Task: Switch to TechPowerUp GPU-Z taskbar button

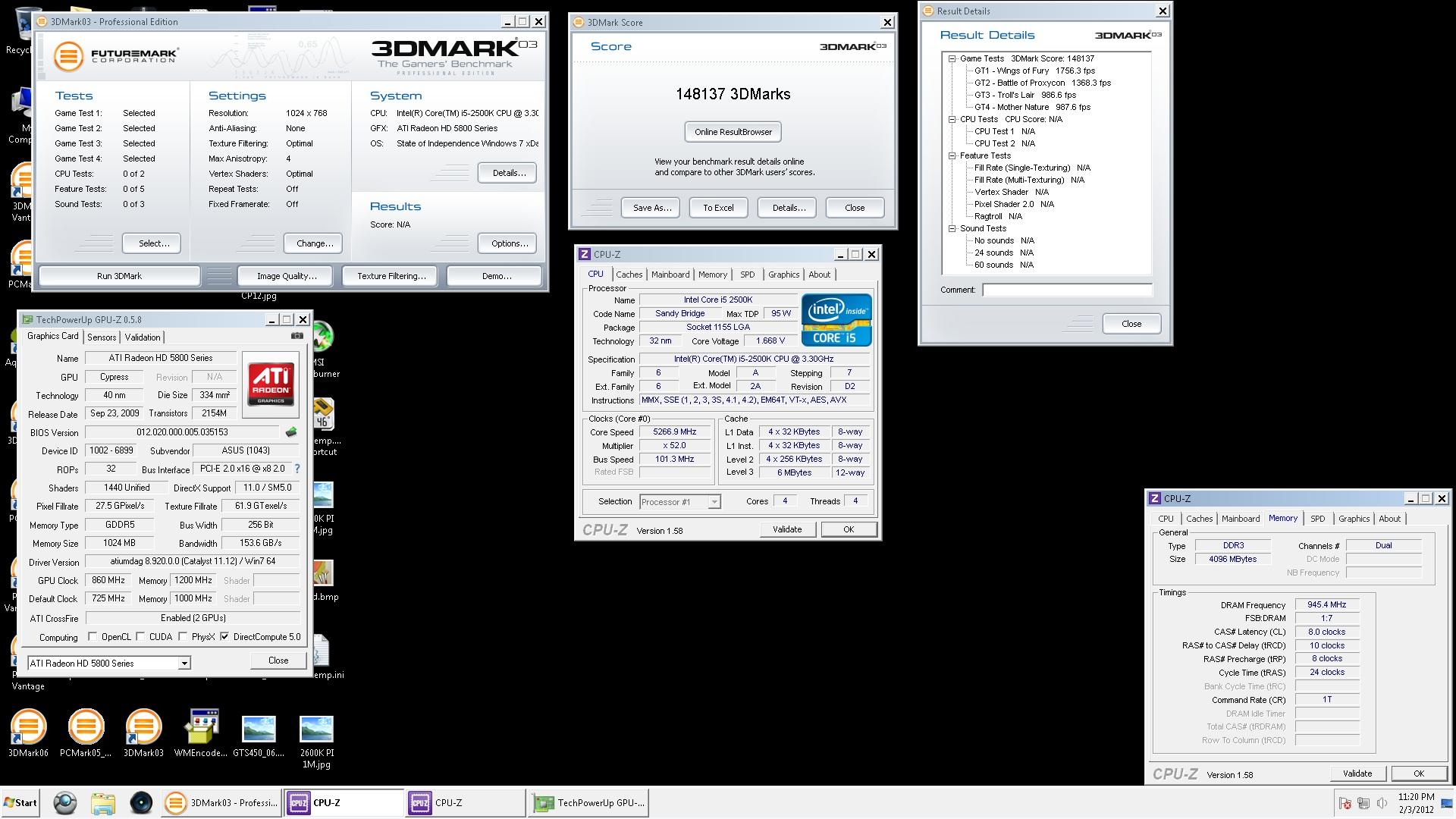Action: [588, 803]
